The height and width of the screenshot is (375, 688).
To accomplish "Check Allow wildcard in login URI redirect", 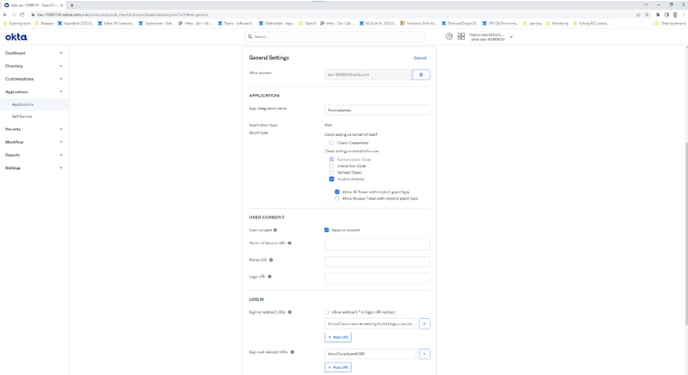I will (x=326, y=312).
